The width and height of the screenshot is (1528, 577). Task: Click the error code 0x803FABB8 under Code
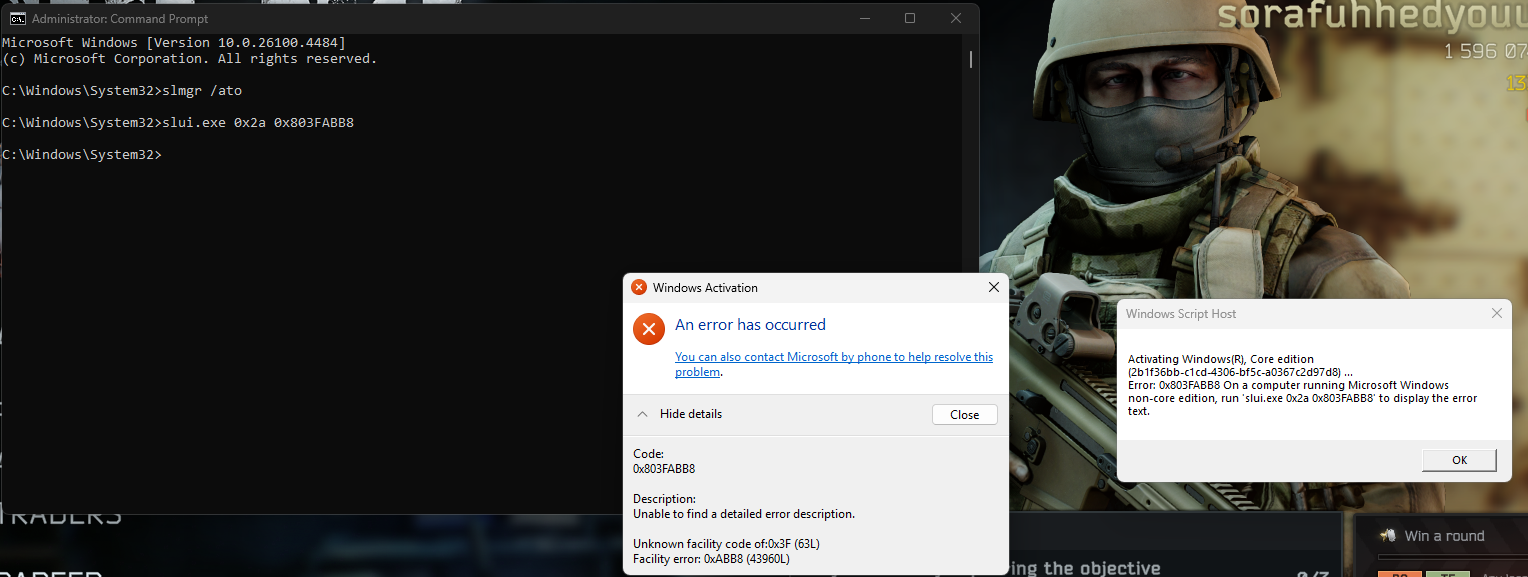click(664, 468)
